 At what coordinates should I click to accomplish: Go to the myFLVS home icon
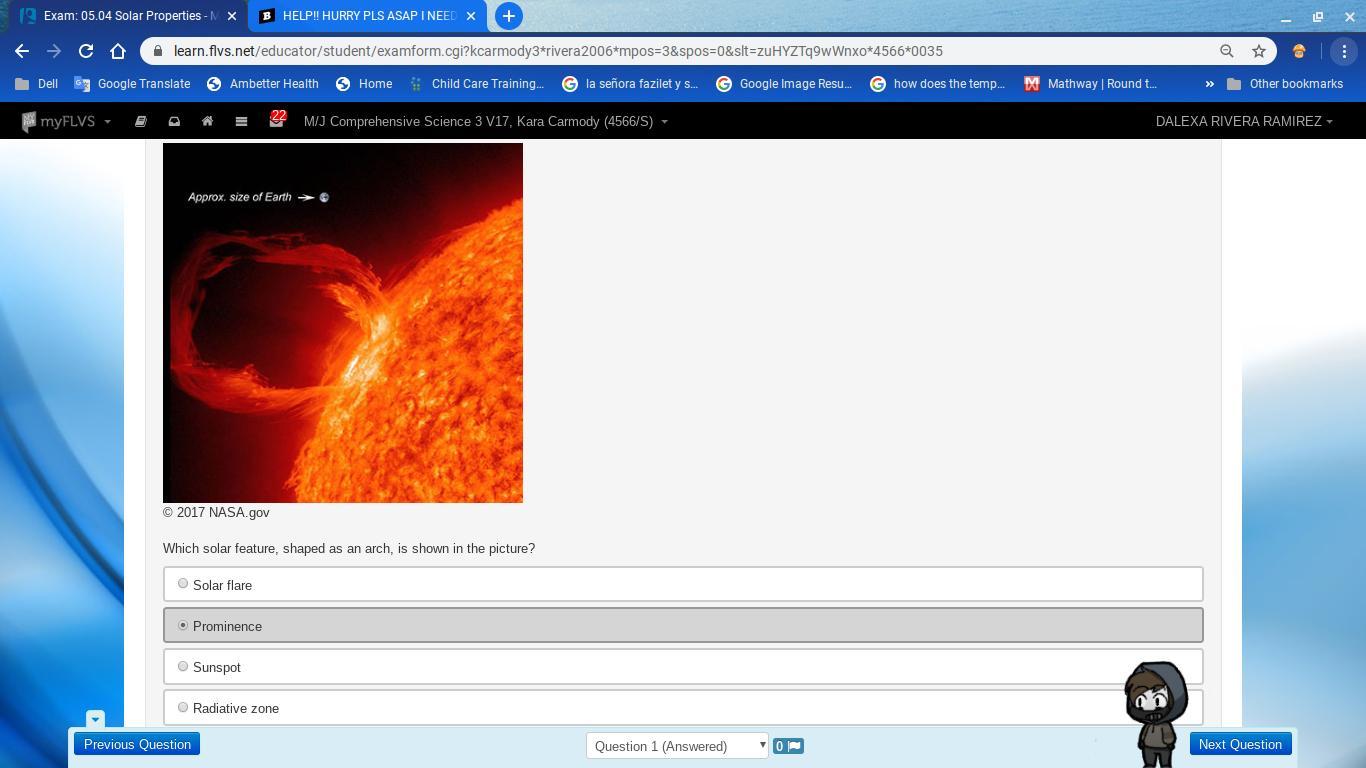(x=207, y=121)
